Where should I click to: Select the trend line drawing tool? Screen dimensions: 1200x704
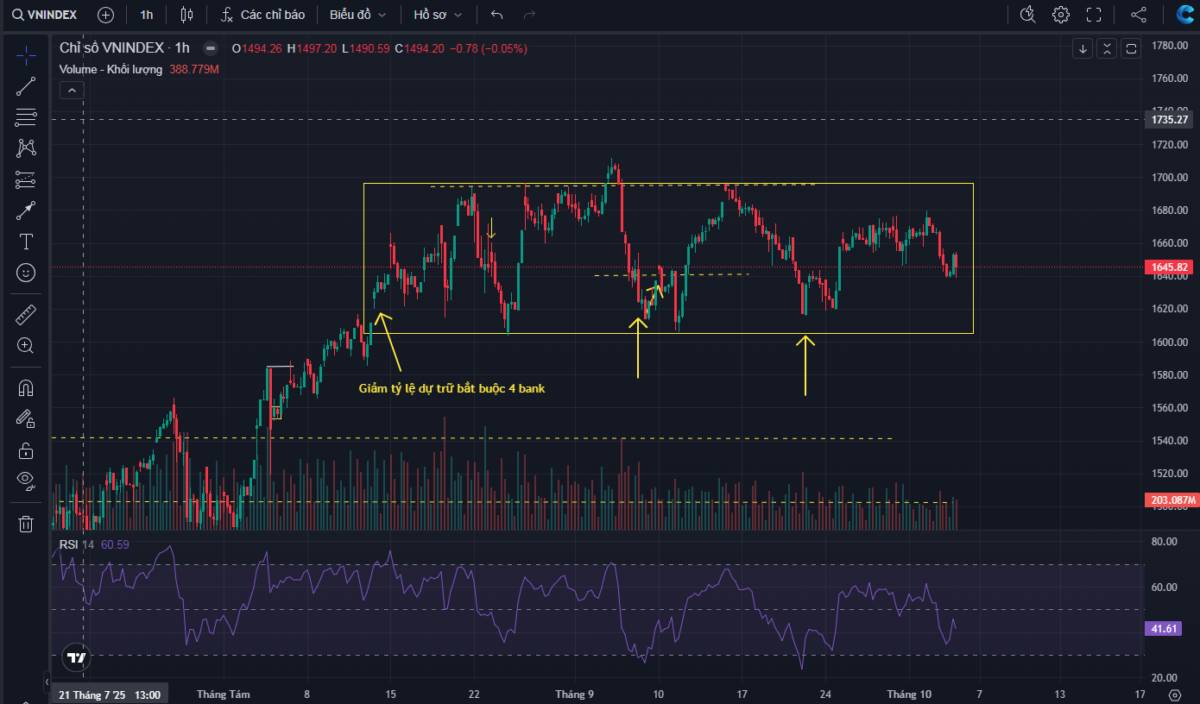coord(26,87)
